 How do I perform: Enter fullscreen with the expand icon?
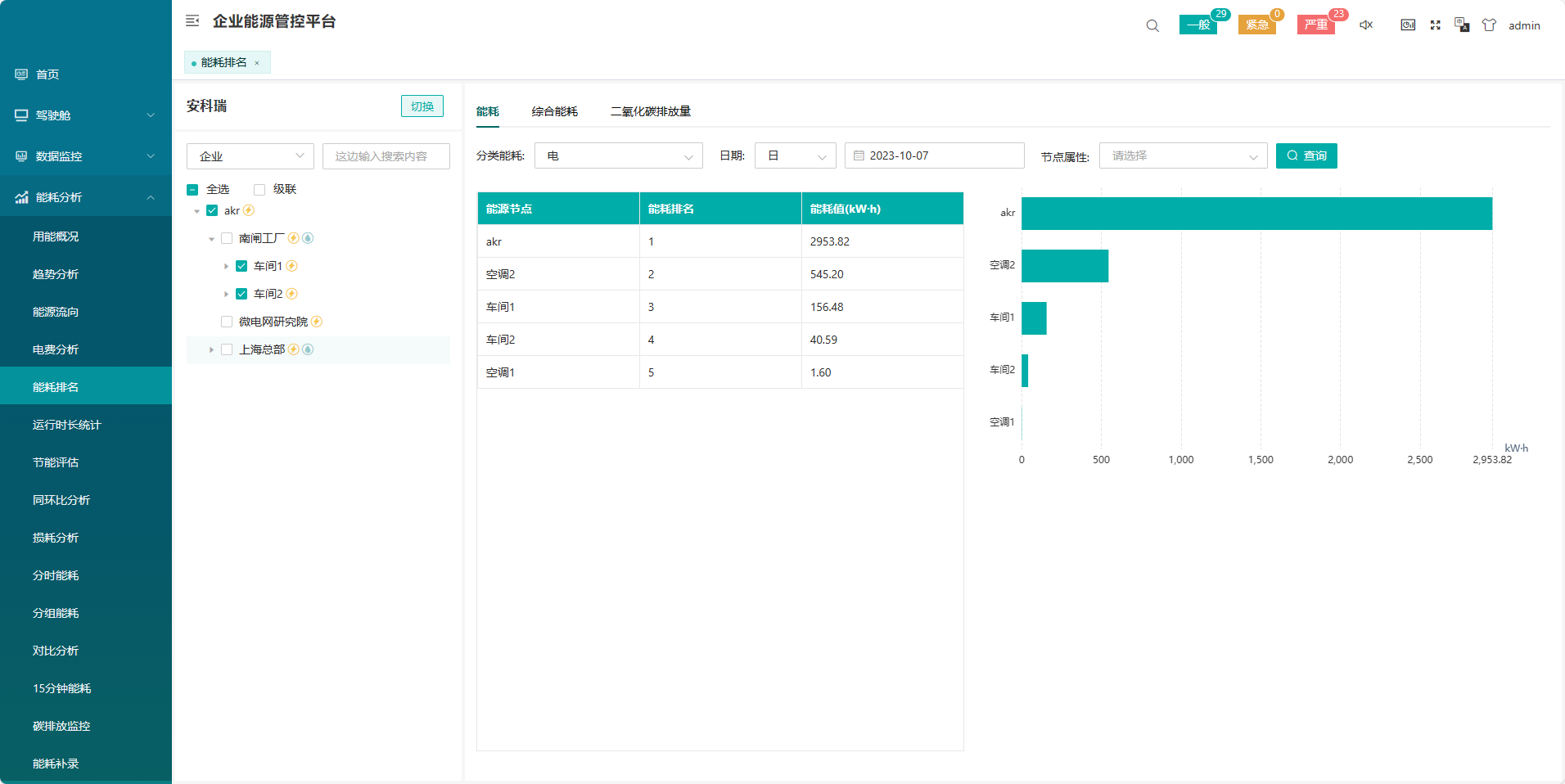click(x=1435, y=25)
